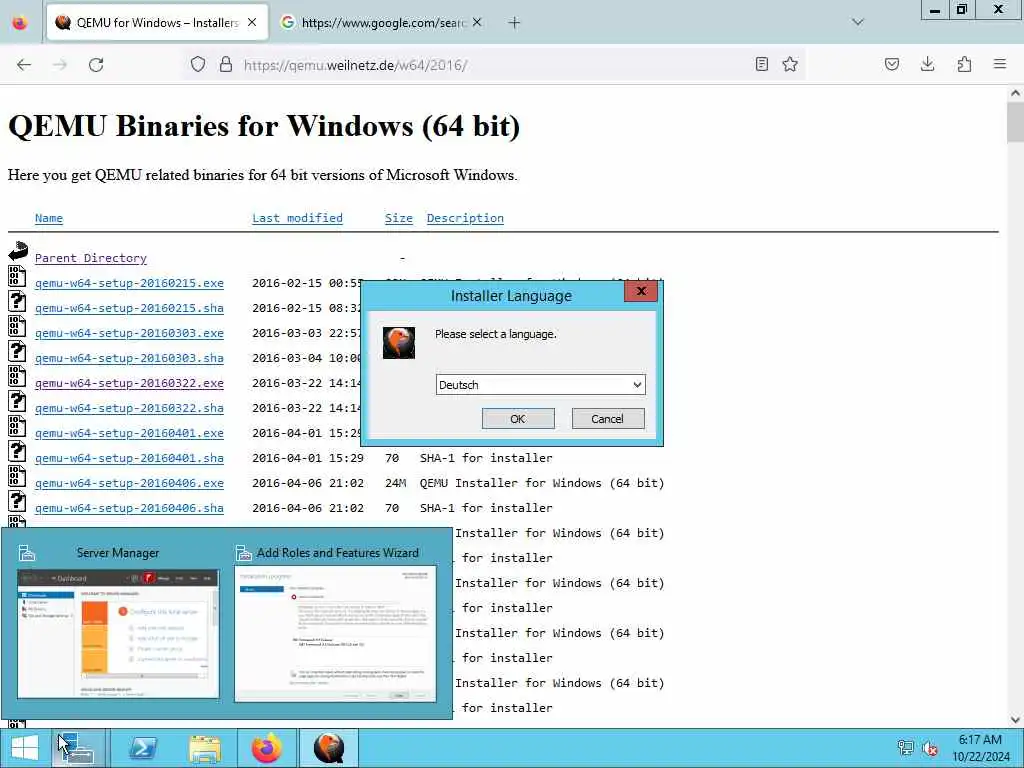Open the Windows Start button
This screenshot has width=1024, height=768.
click(x=25, y=748)
